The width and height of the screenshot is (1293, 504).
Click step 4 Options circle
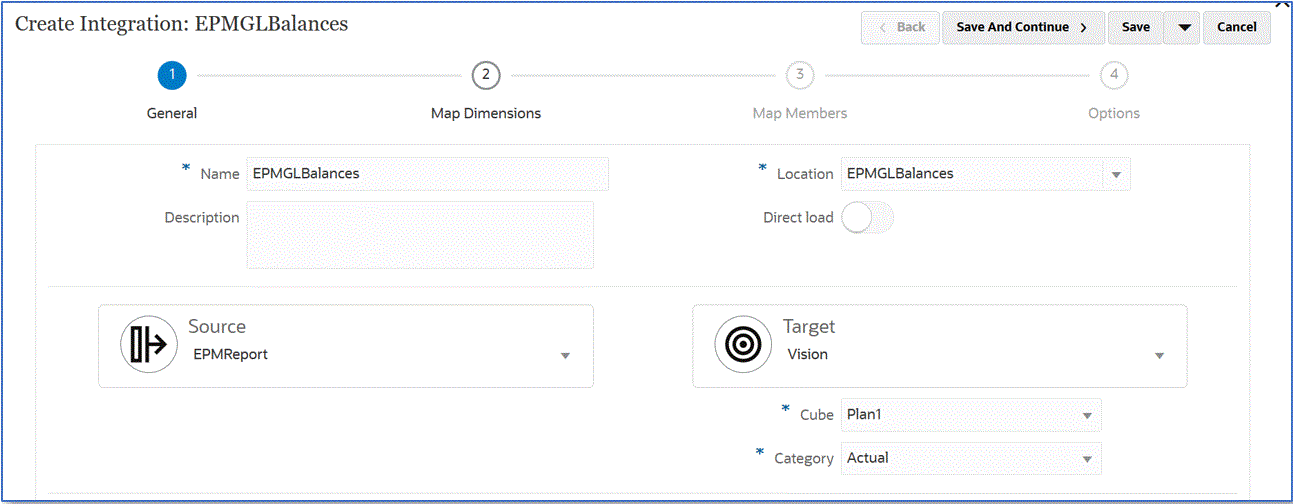pyautogui.click(x=1113, y=75)
